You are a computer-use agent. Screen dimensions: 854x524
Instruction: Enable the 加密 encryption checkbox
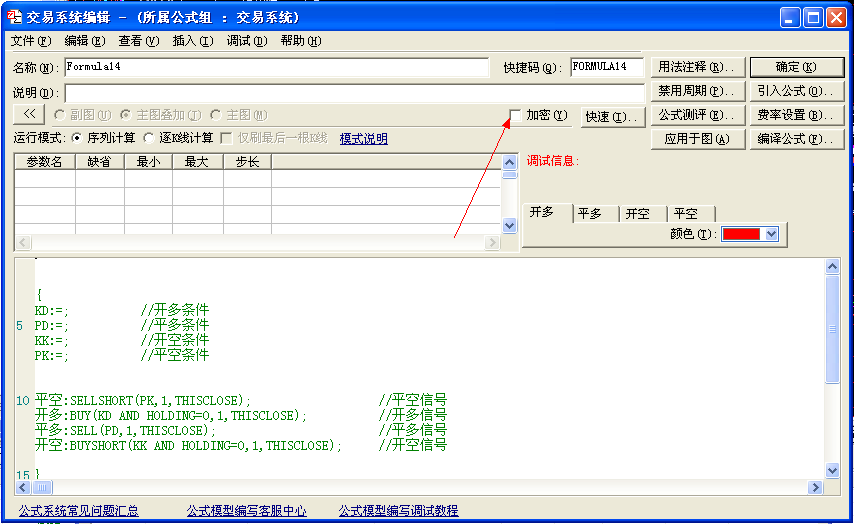point(515,115)
